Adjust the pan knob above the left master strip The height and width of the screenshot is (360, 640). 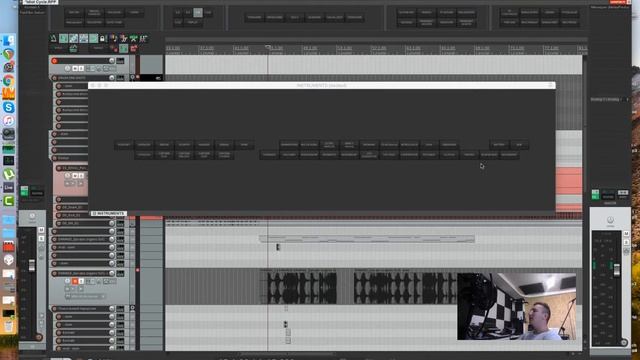[x=32, y=216]
